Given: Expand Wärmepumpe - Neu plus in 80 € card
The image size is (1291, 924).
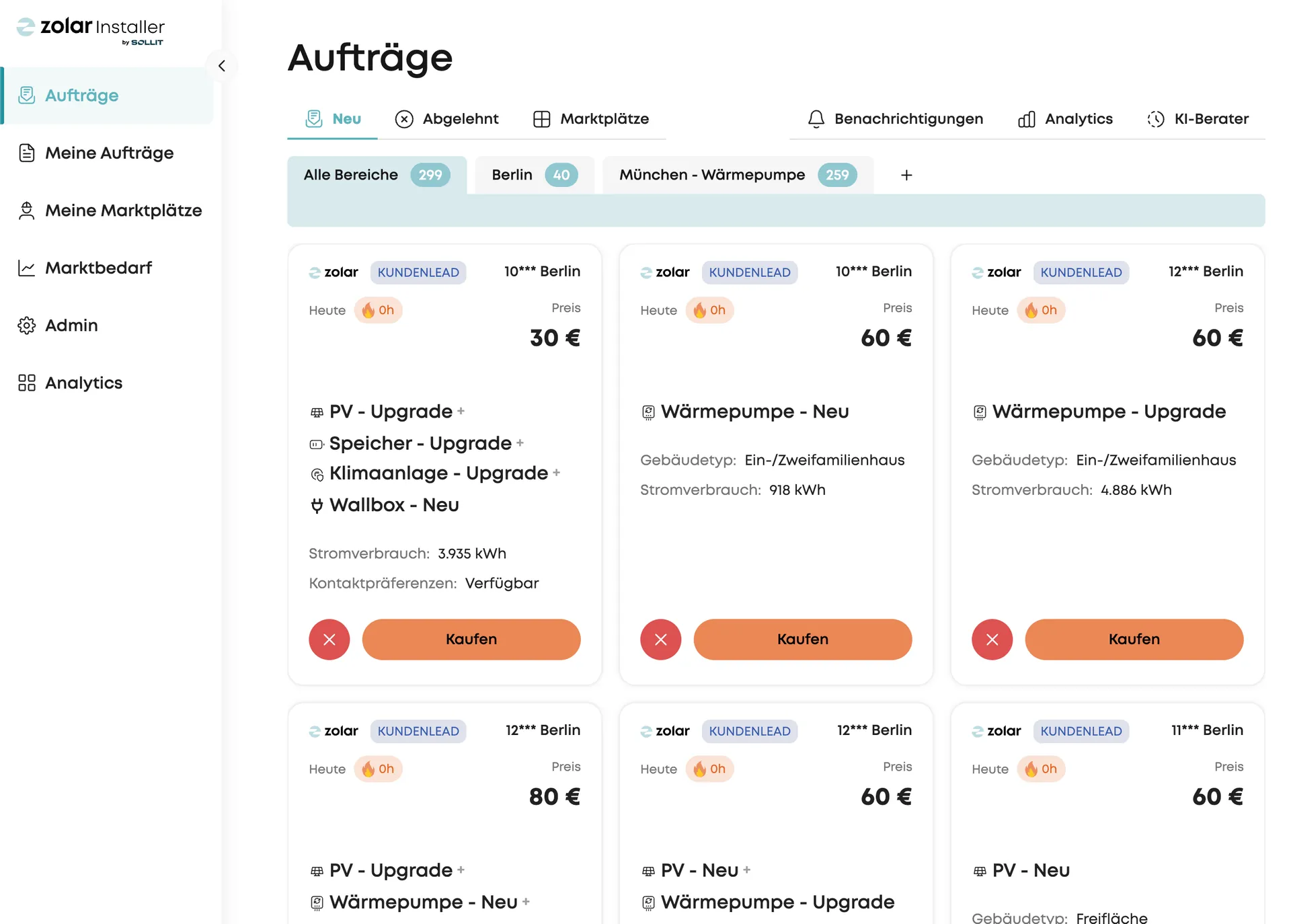Looking at the screenshot, I should 526,902.
